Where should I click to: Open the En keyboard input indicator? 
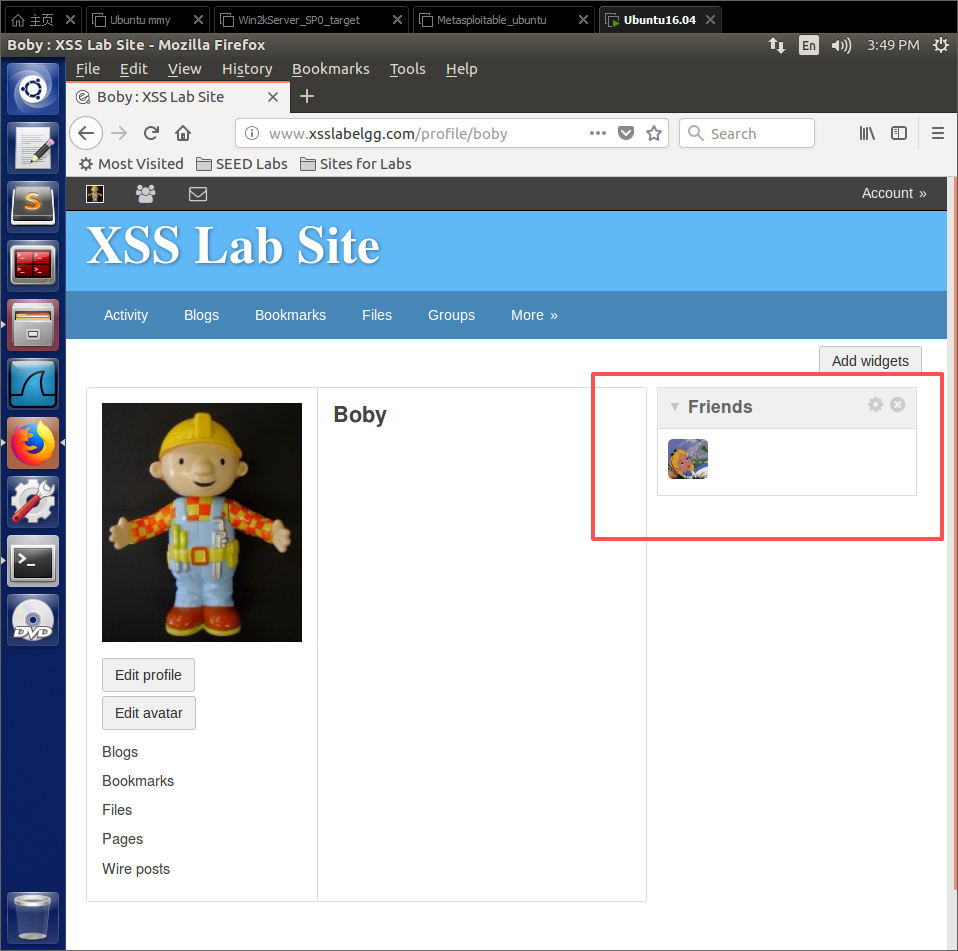coord(808,45)
